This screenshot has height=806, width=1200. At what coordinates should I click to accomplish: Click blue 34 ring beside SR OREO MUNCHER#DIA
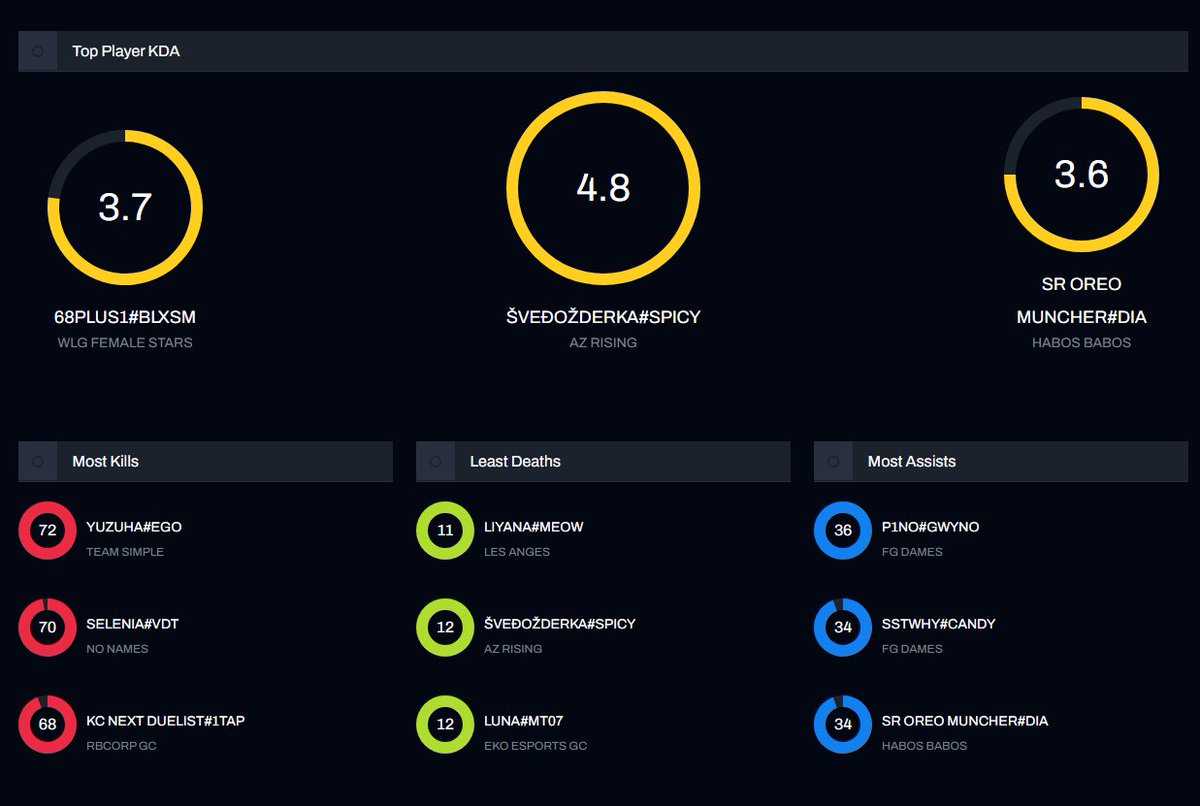click(x=843, y=725)
